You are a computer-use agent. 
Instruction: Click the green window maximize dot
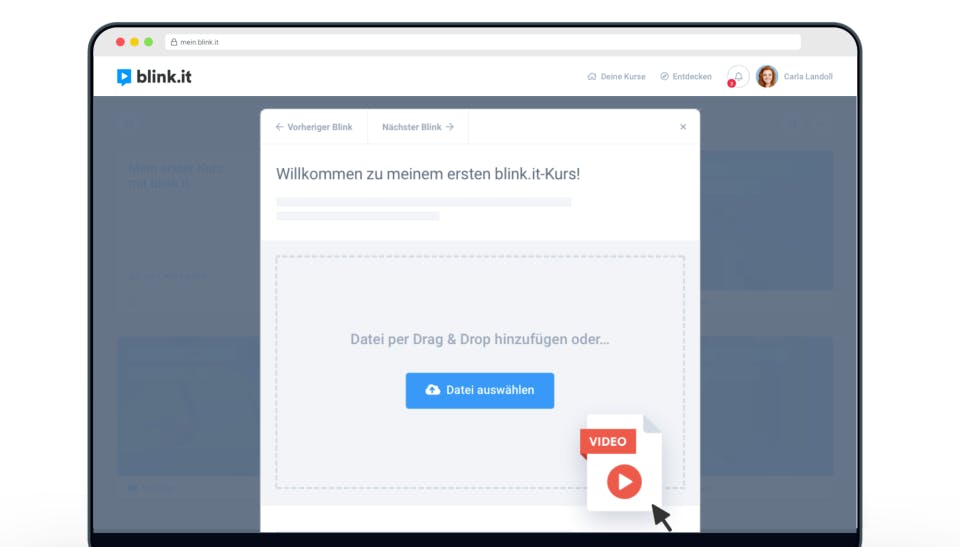tap(148, 42)
